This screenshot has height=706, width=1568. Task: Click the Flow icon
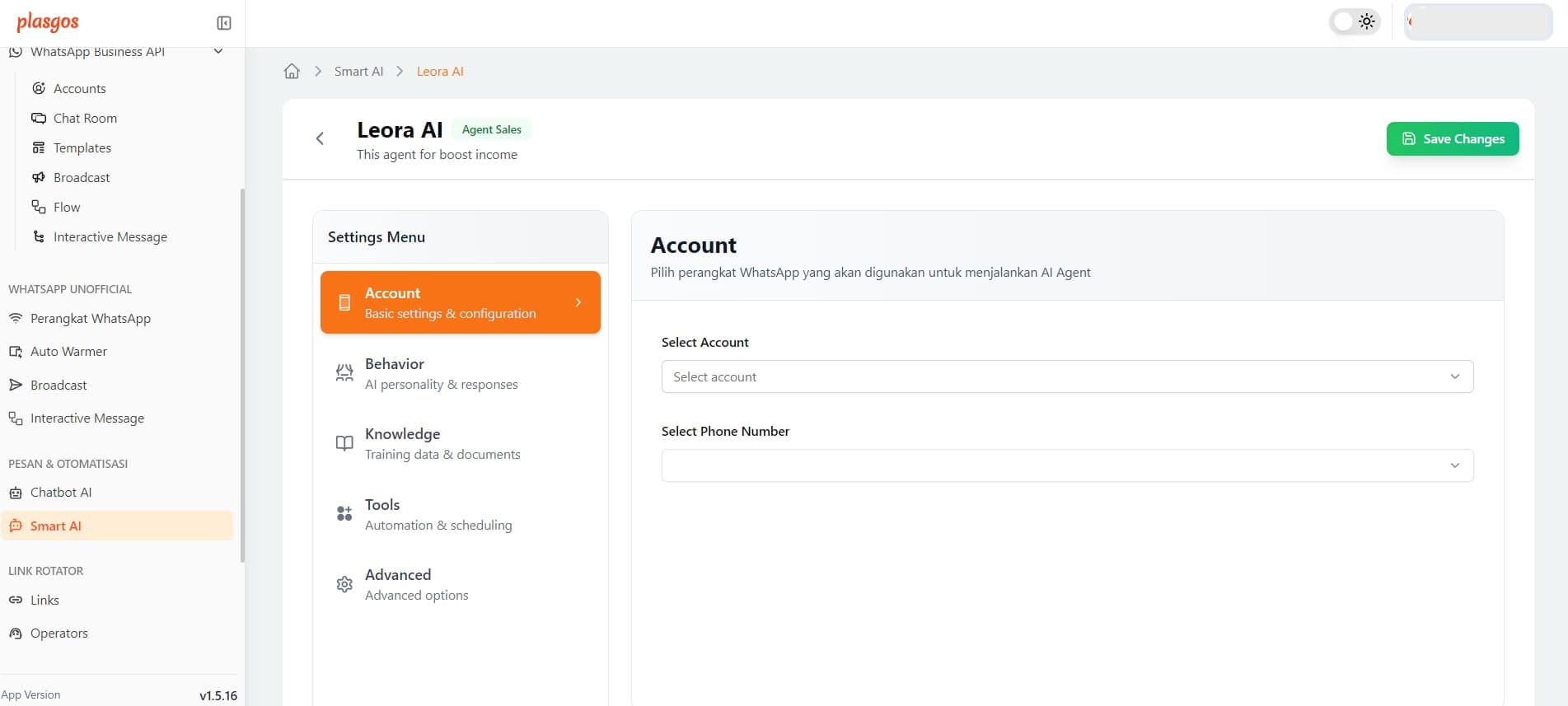pyautogui.click(x=39, y=207)
